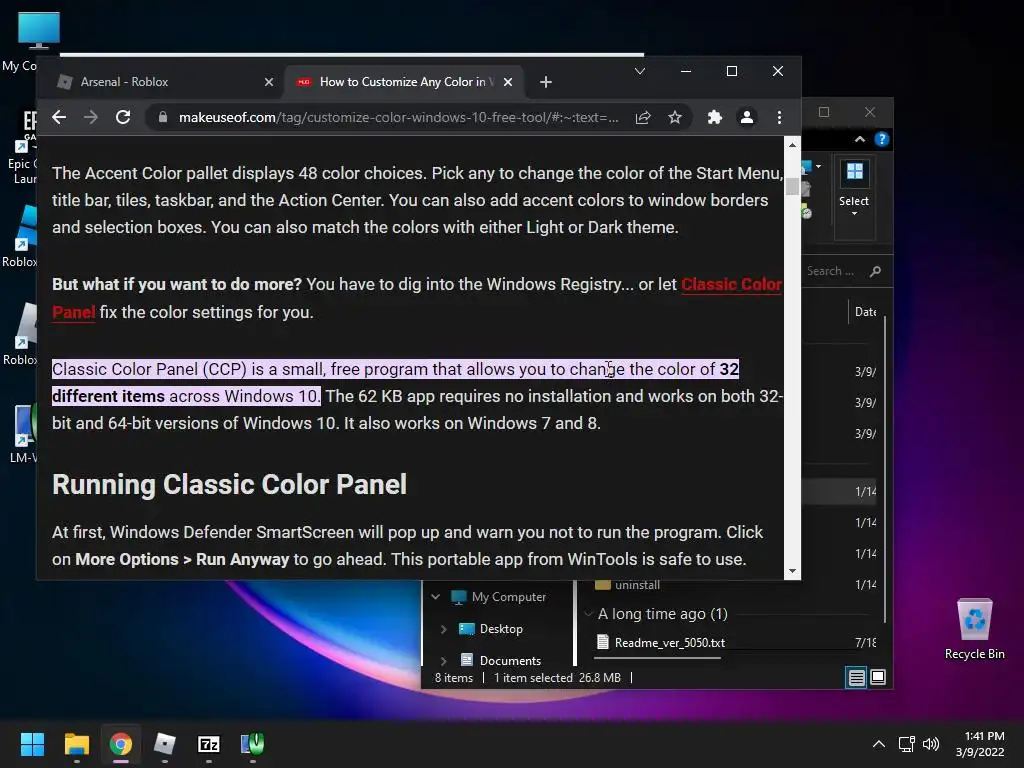The width and height of the screenshot is (1024, 768).
Task: Click the page scrollbar down arrow
Action: tap(792, 571)
